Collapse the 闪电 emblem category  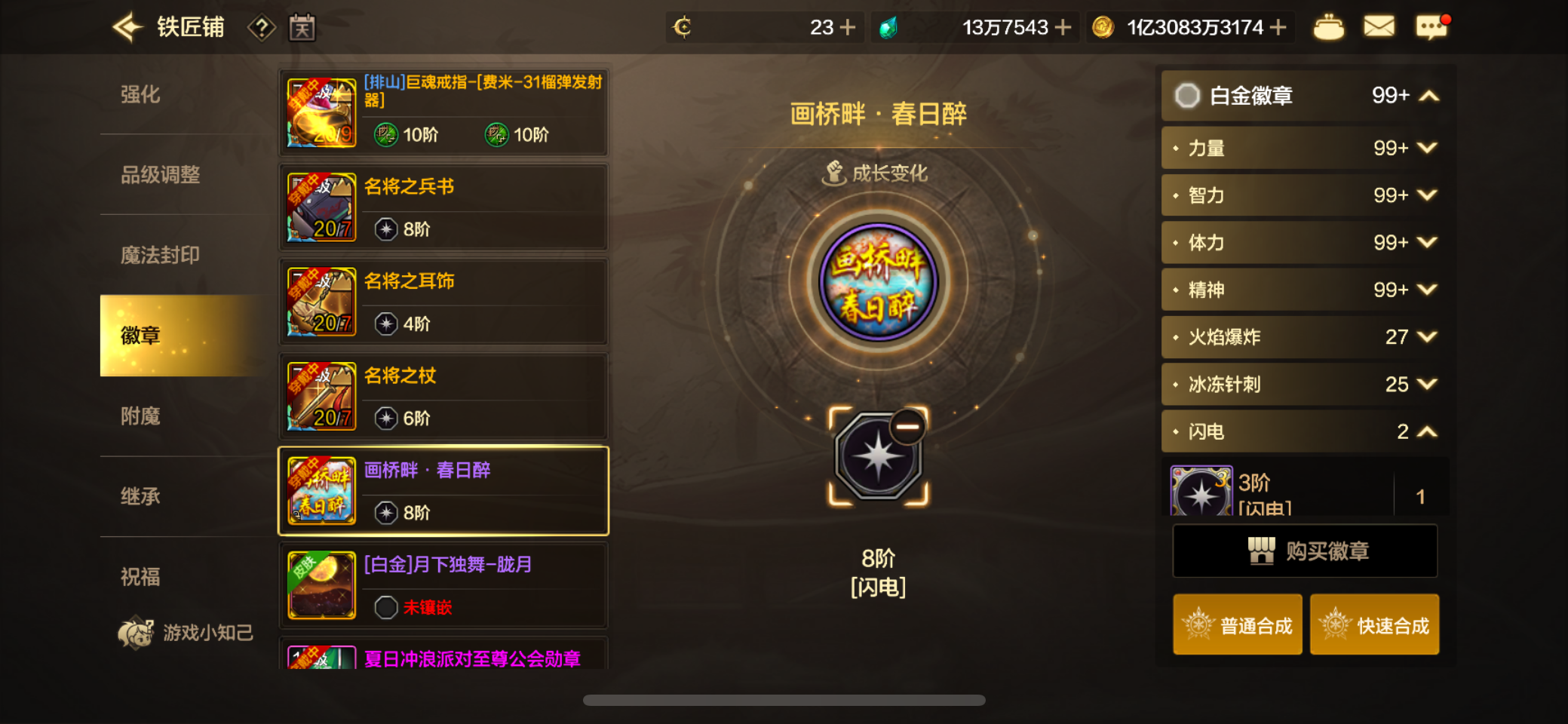(x=1427, y=431)
